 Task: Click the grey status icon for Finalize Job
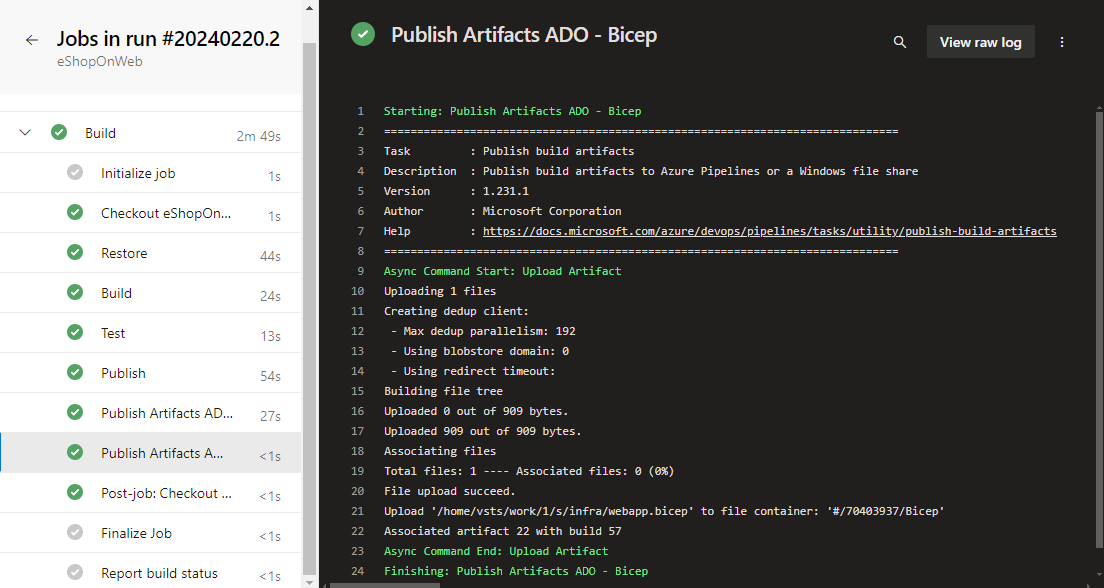point(75,533)
